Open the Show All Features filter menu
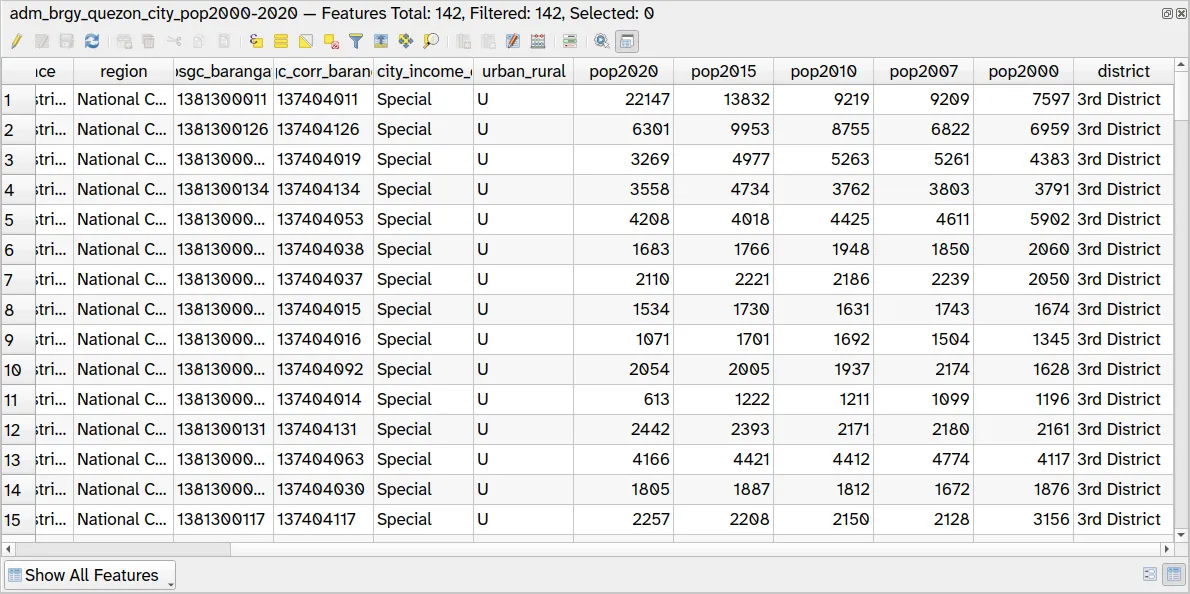This screenshot has width=1190, height=594. click(89, 575)
